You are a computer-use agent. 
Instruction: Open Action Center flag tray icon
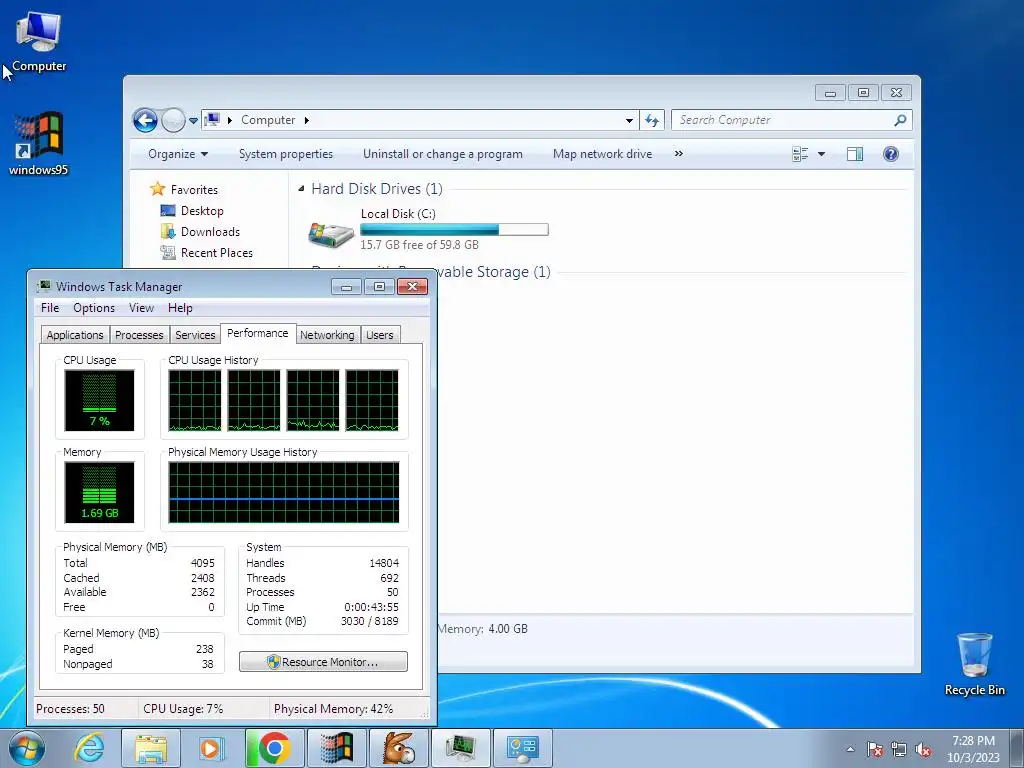click(x=874, y=749)
